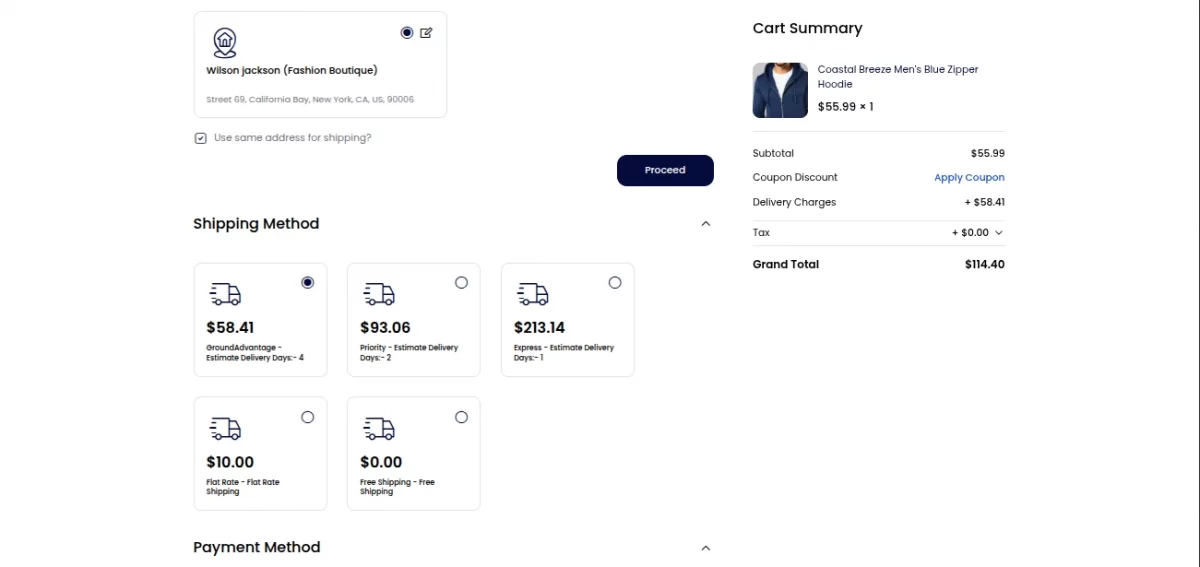Image resolution: width=1200 pixels, height=567 pixels.
Task: Click the edit address pencil icon
Action: [426, 33]
